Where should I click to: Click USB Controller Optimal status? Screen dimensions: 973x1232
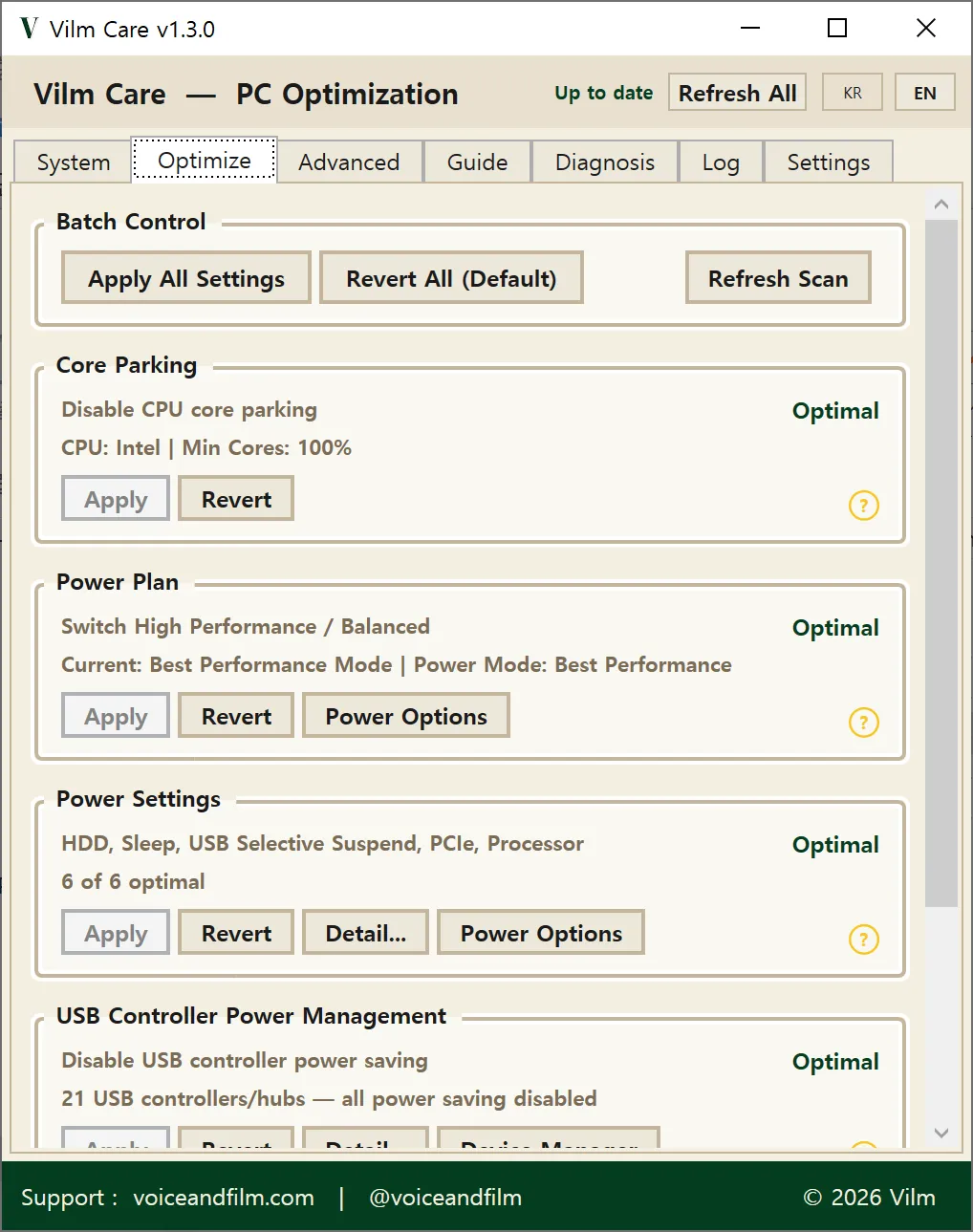point(835,1062)
